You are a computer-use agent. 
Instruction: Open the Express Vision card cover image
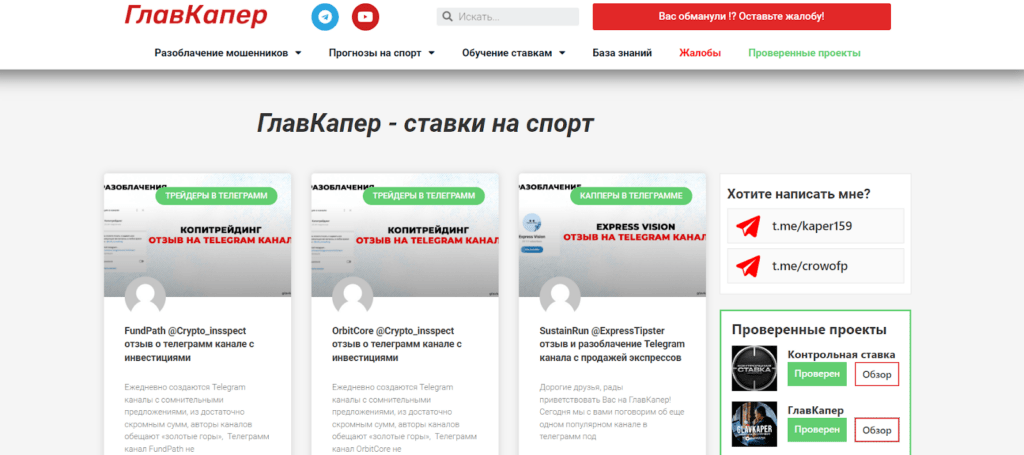pos(613,235)
